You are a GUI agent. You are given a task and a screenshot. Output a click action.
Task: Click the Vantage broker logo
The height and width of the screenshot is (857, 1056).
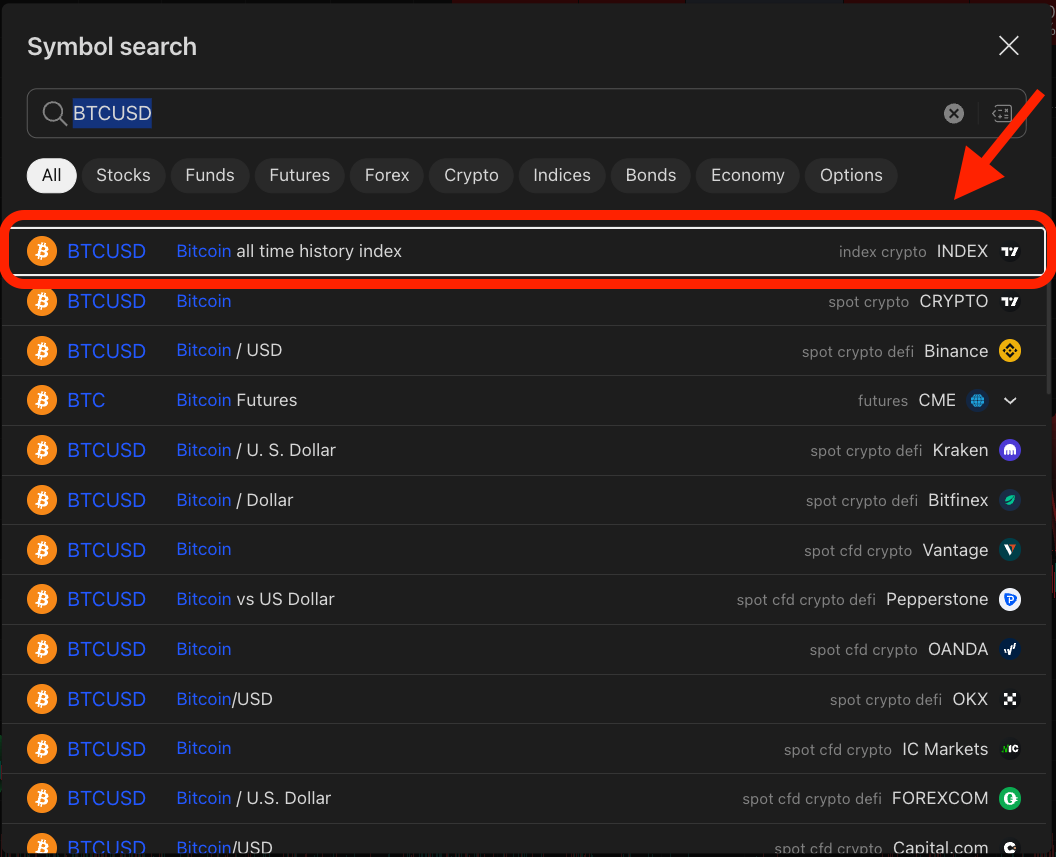coord(1010,549)
